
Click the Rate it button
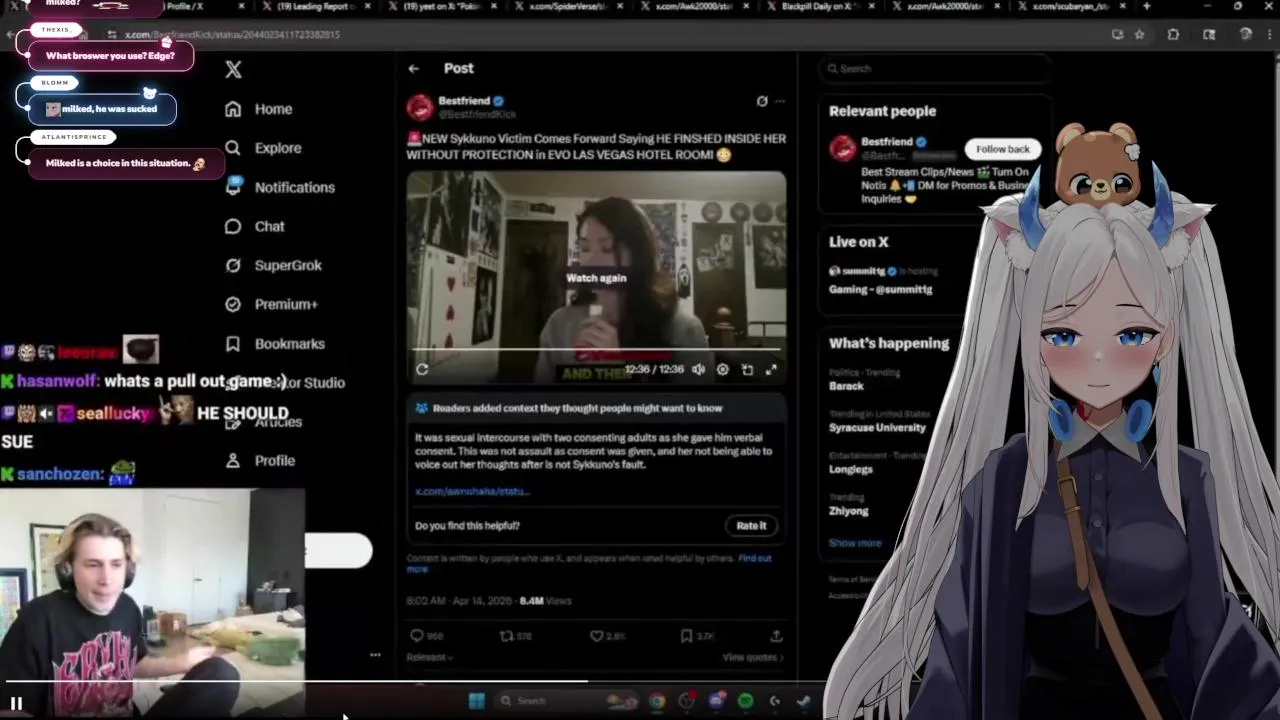click(751, 525)
